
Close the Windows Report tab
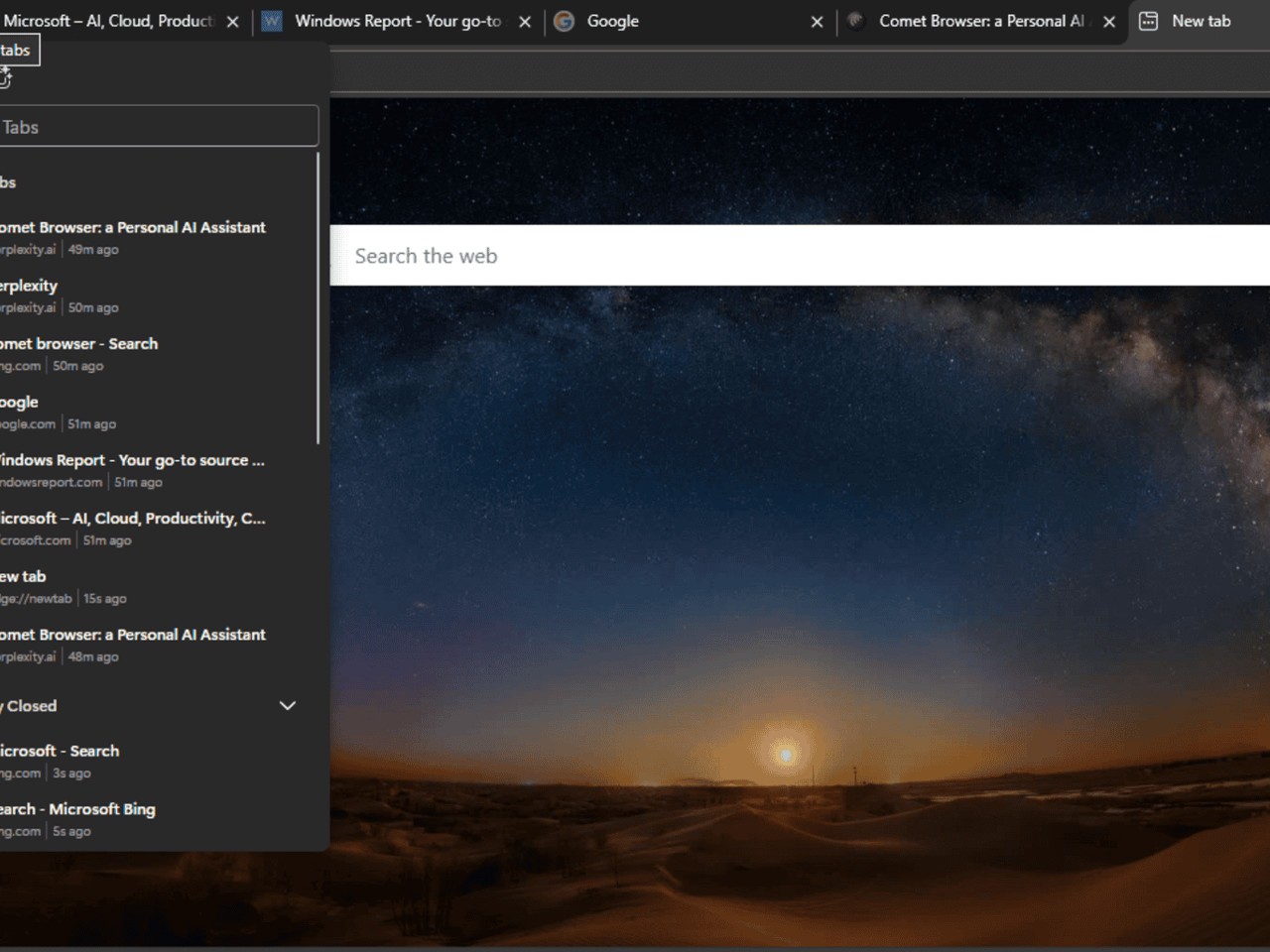tap(525, 22)
